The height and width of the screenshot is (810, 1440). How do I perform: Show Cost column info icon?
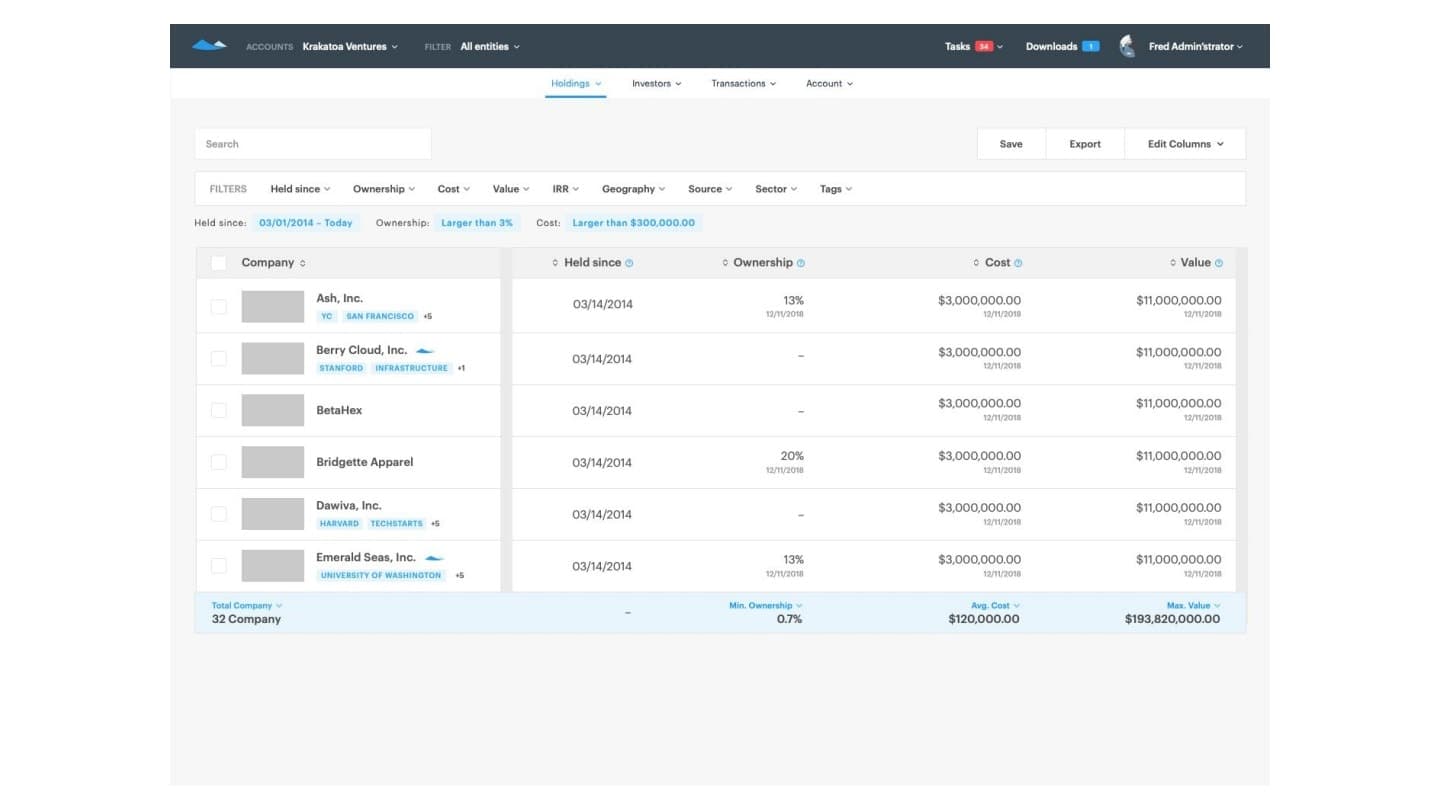tap(1018, 263)
